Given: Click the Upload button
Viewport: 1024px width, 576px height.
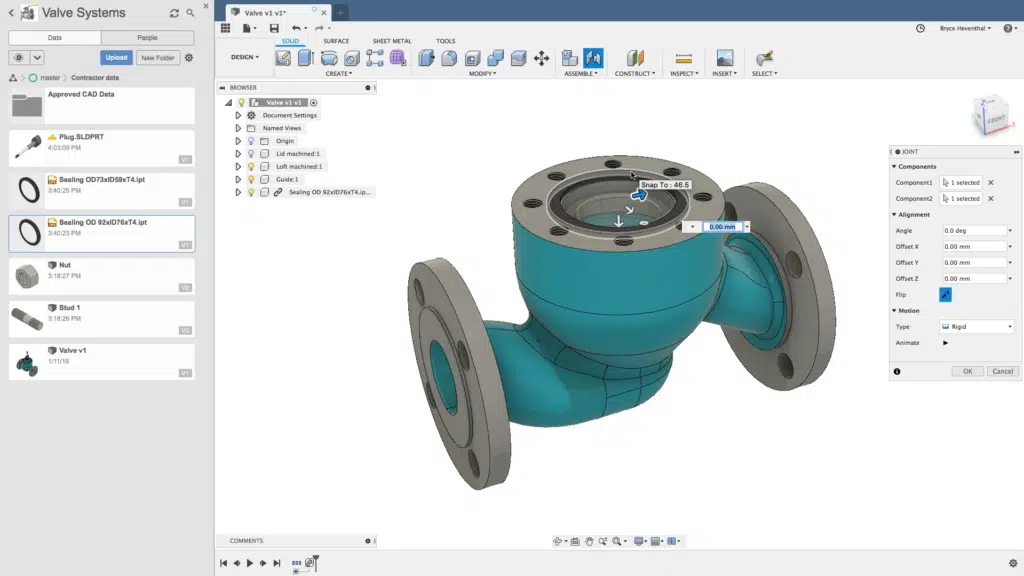Looking at the screenshot, I should click(x=115, y=57).
